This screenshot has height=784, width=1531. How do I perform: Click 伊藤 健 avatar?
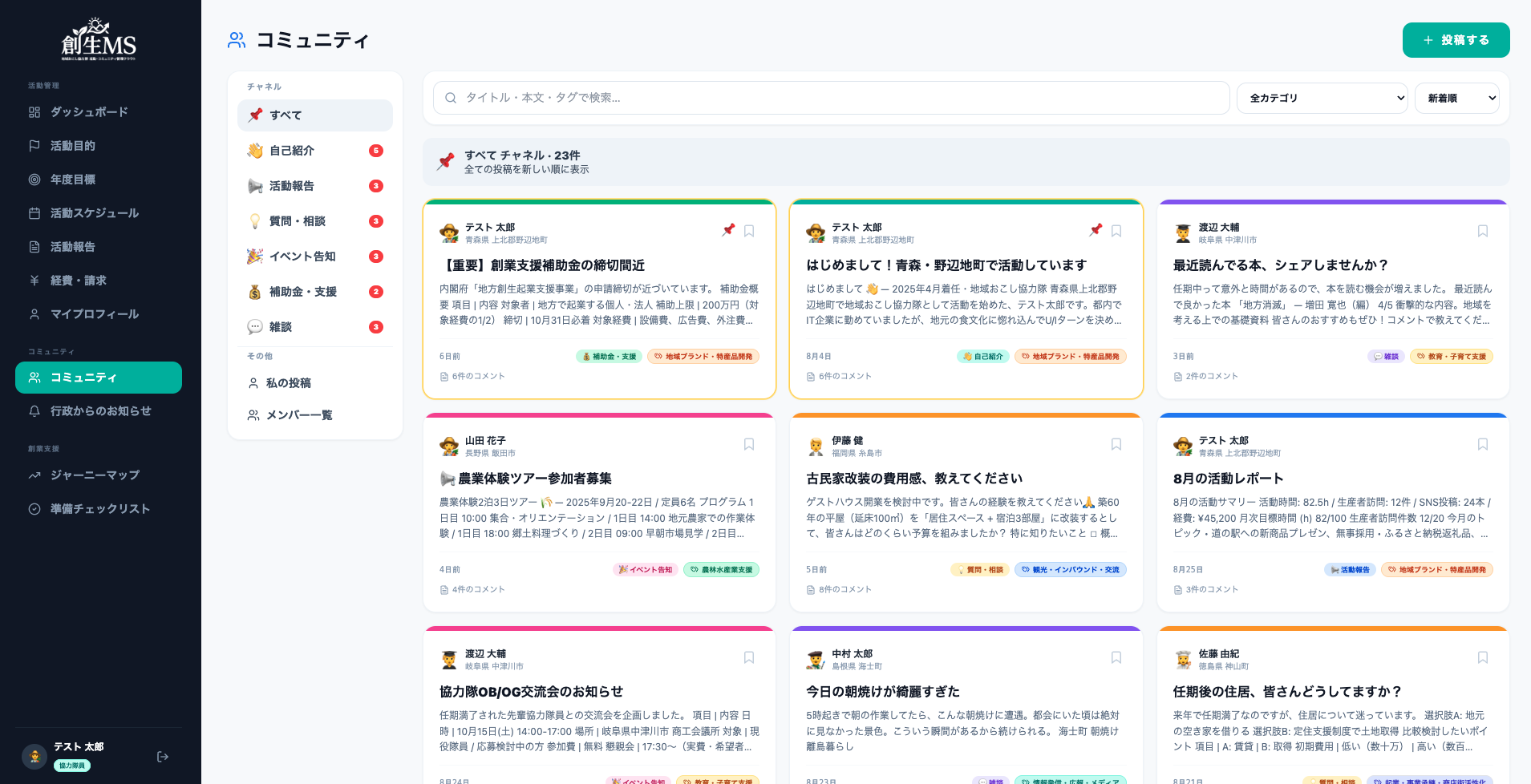coord(816,447)
